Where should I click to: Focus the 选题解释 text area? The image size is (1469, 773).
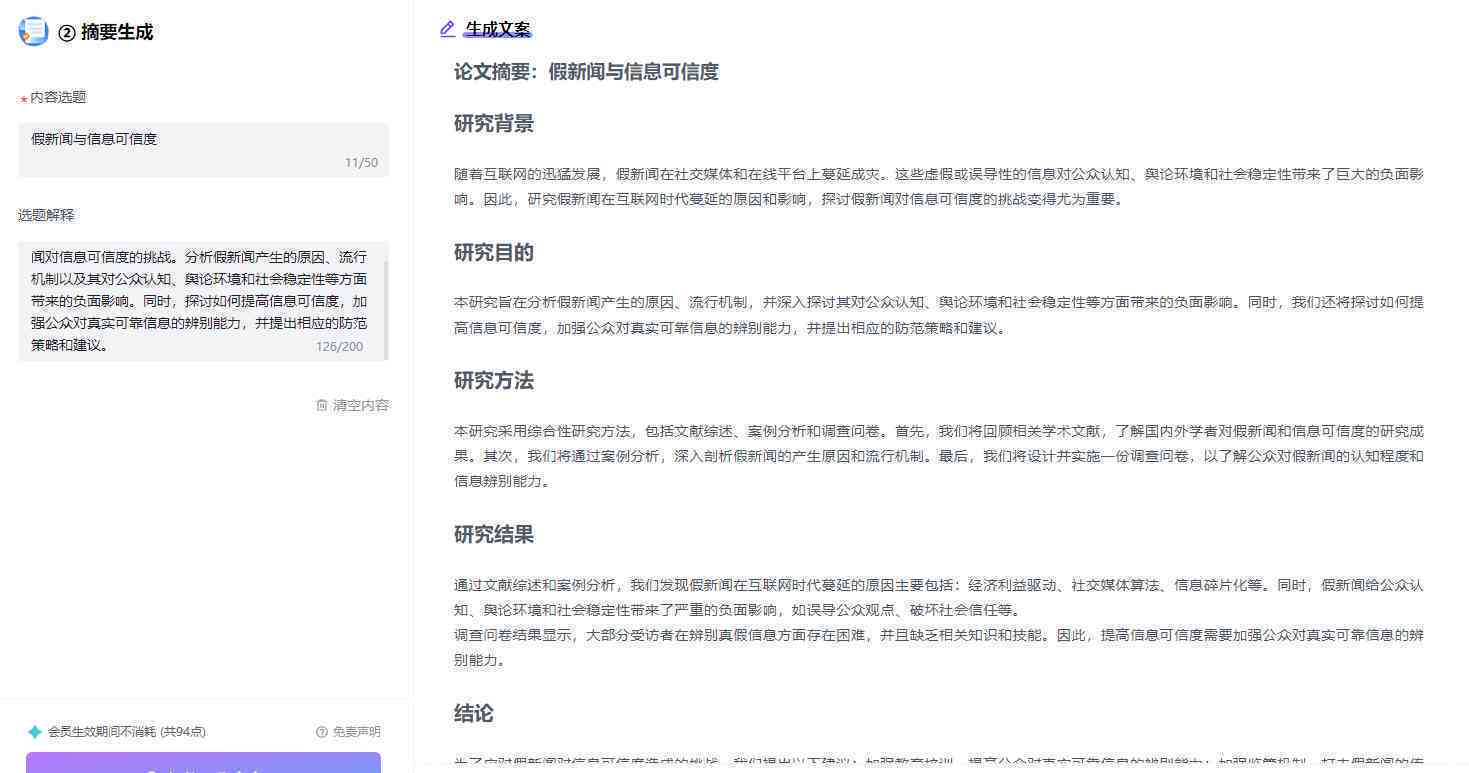[203, 300]
